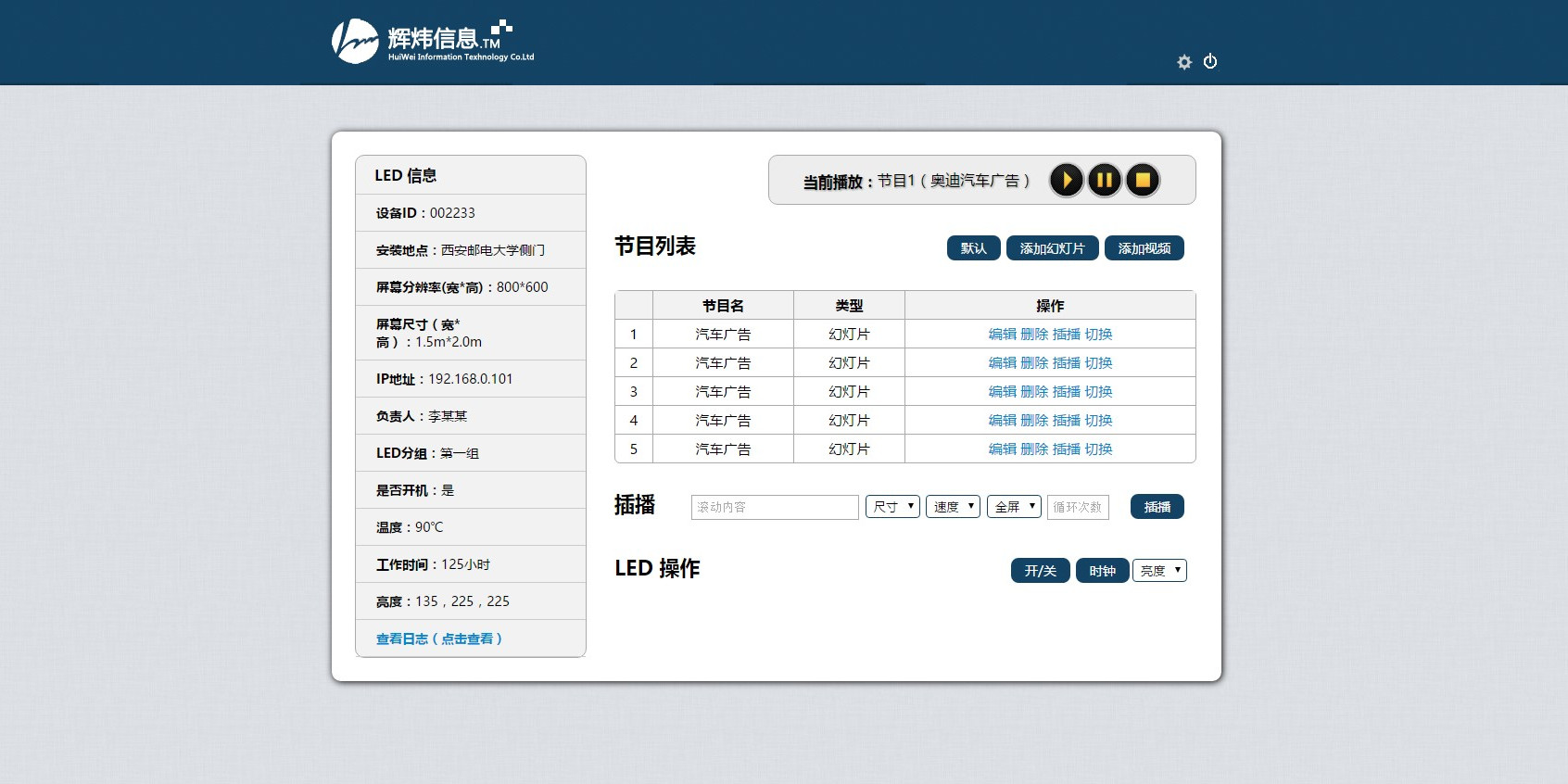Stop the current program playback
This screenshot has height=784, width=1568.
[x=1143, y=180]
